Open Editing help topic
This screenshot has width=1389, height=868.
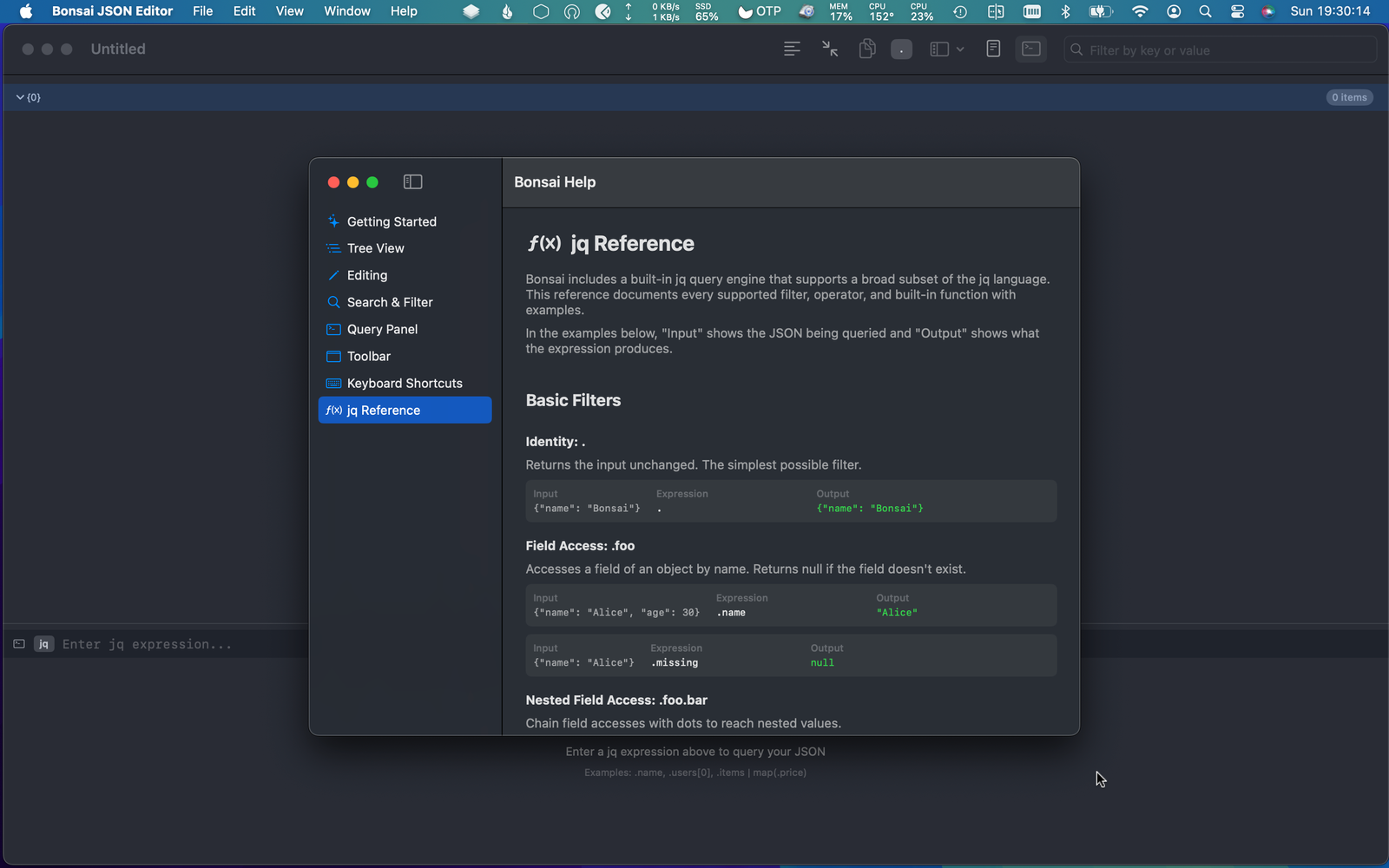tap(405, 275)
